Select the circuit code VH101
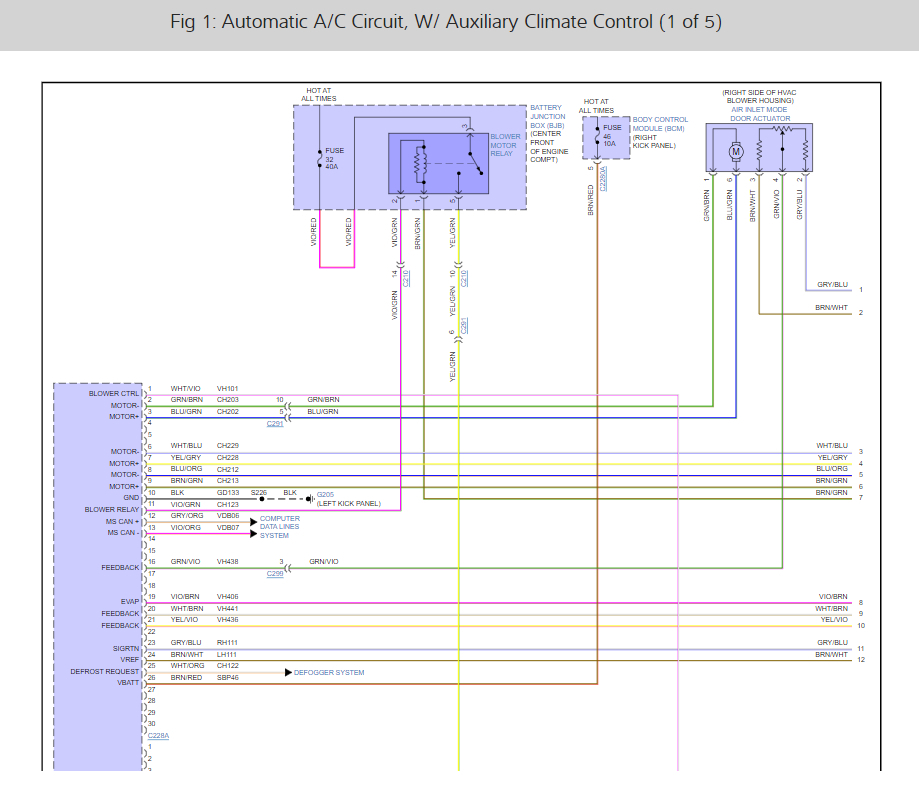919x798 pixels. pos(227,388)
